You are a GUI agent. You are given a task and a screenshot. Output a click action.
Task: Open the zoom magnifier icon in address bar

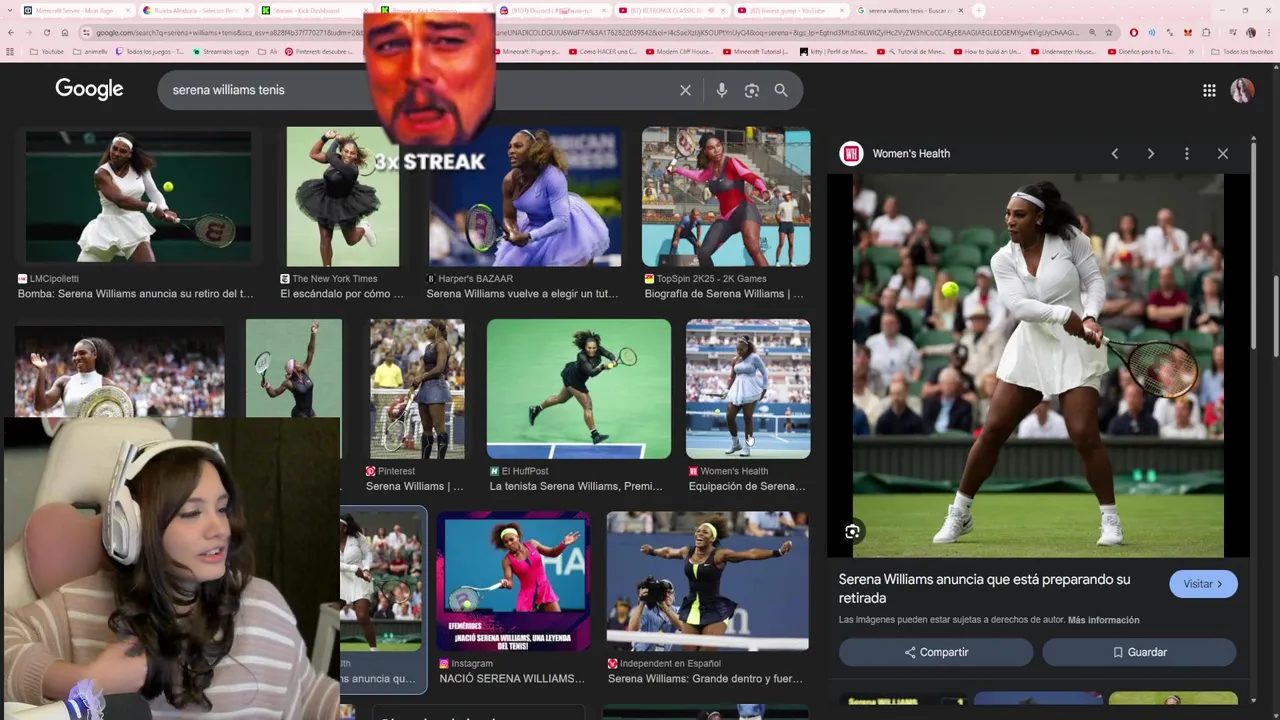1092,32
